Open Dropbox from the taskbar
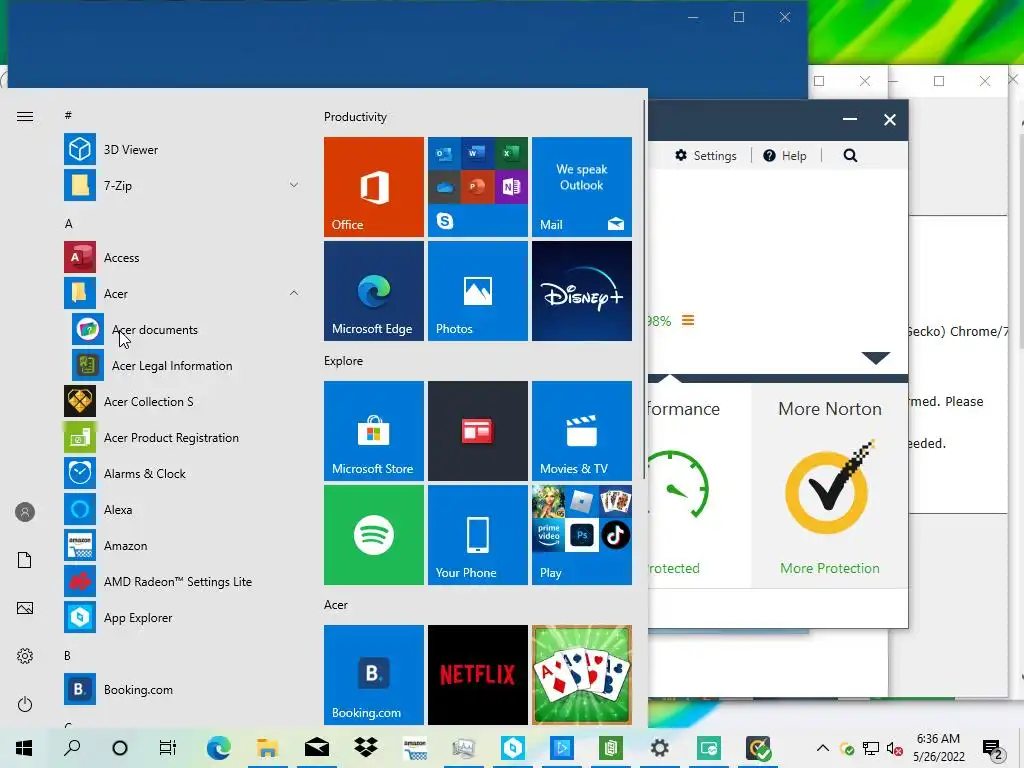 click(366, 748)
